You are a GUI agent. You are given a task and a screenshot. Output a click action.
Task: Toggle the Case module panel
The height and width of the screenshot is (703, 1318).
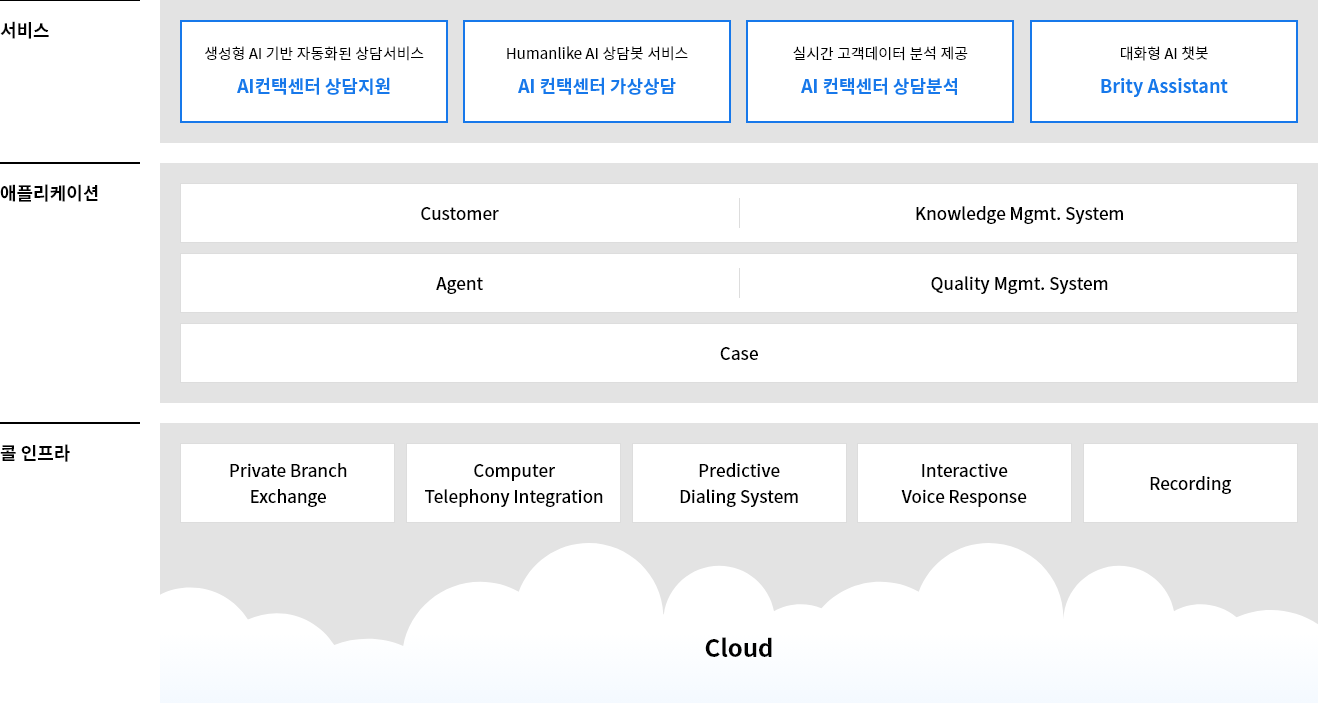coord(738,353)
